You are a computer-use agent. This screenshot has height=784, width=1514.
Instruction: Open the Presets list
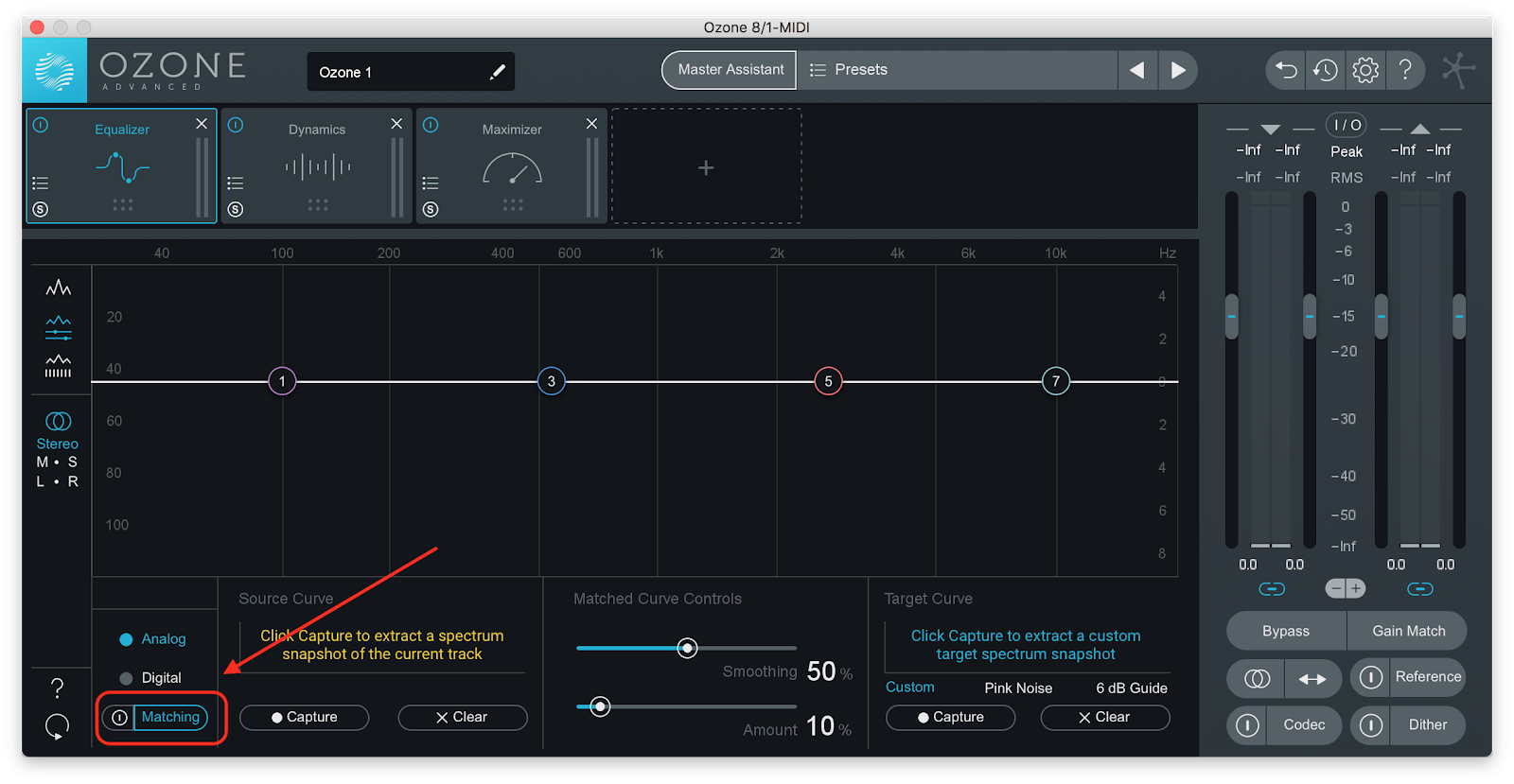click(x=957, y=70)
